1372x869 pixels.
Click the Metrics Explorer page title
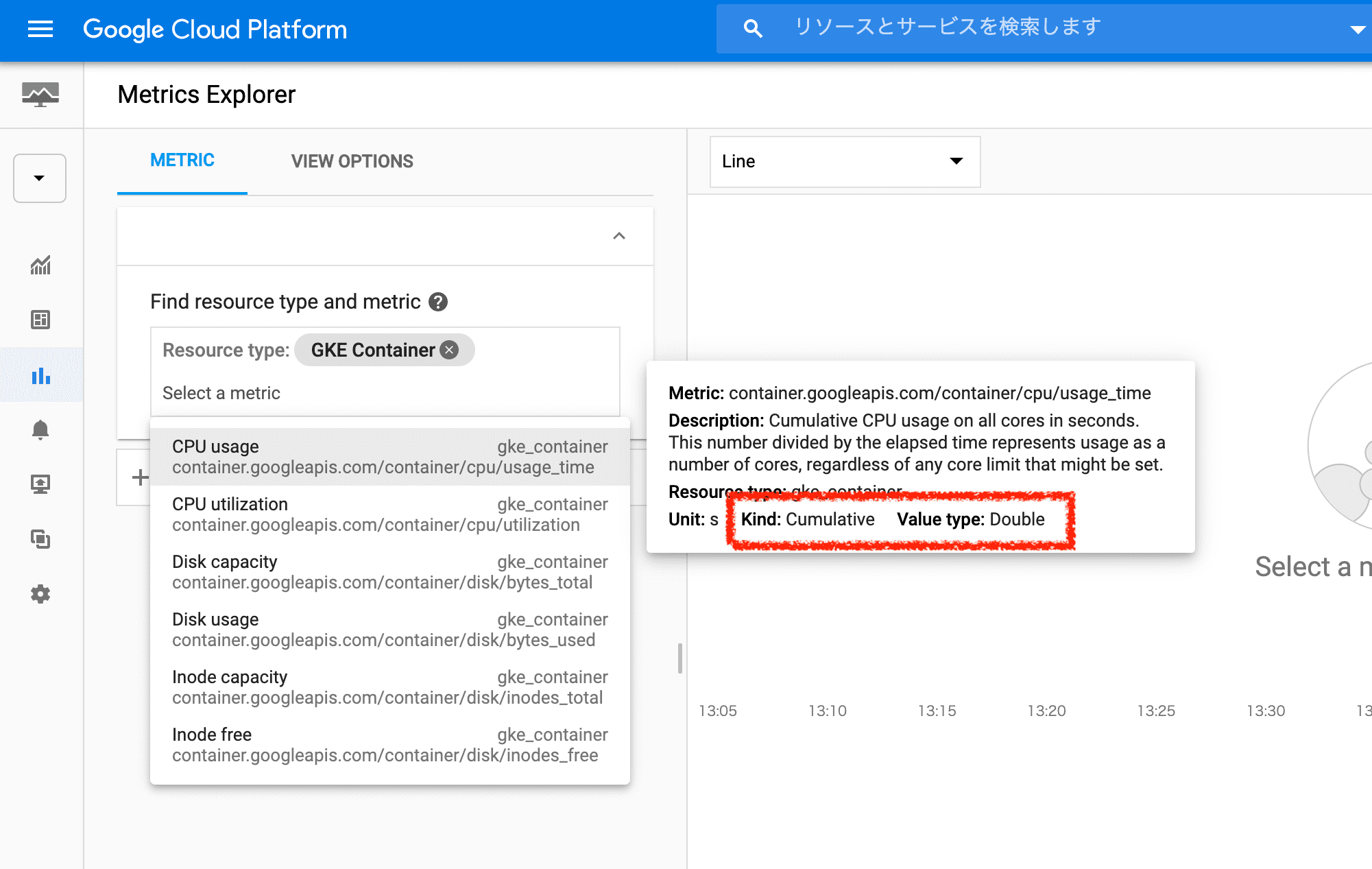click(206, 95)
